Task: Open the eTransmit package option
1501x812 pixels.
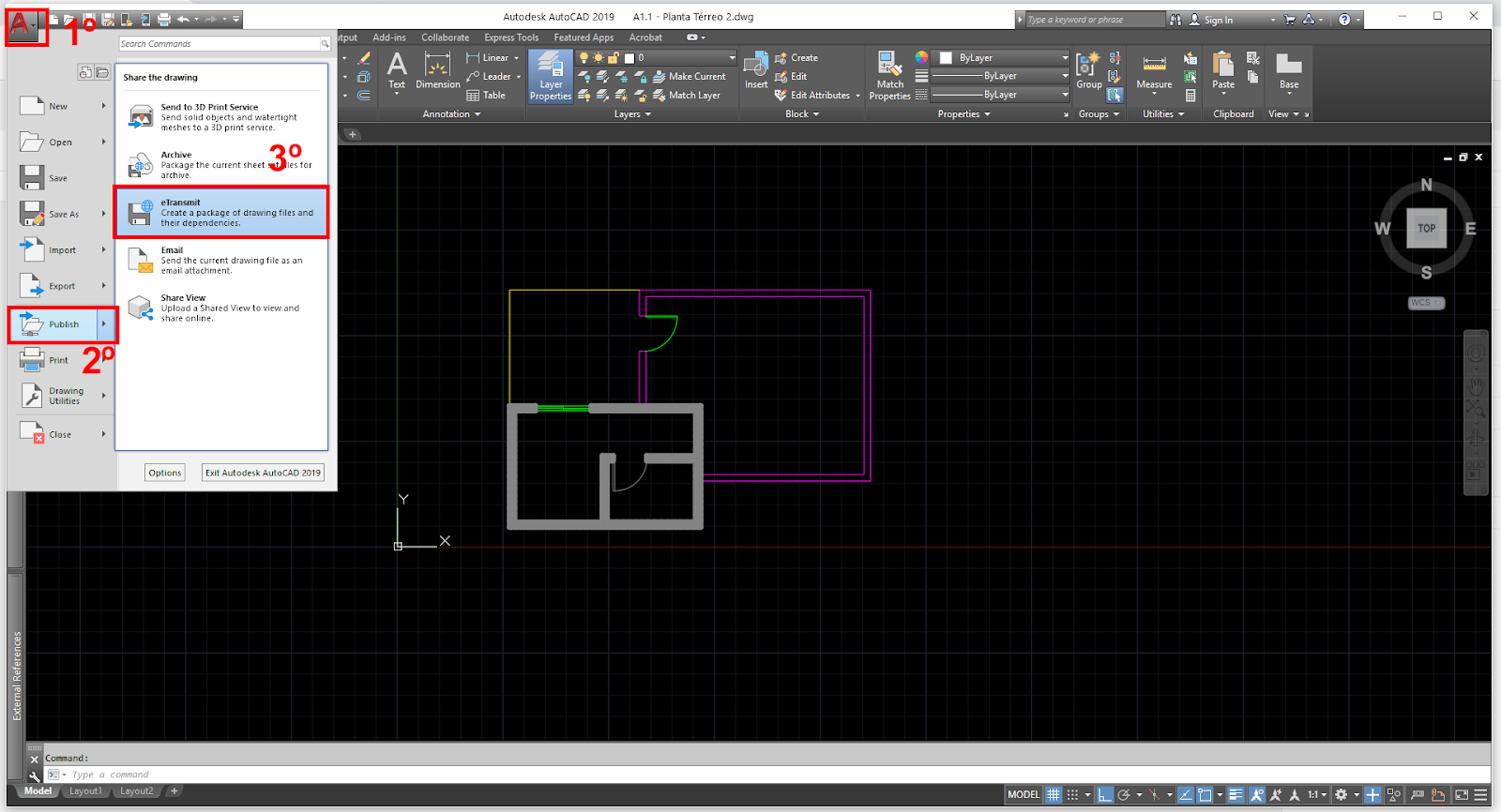Action: [x=221, y=212]
